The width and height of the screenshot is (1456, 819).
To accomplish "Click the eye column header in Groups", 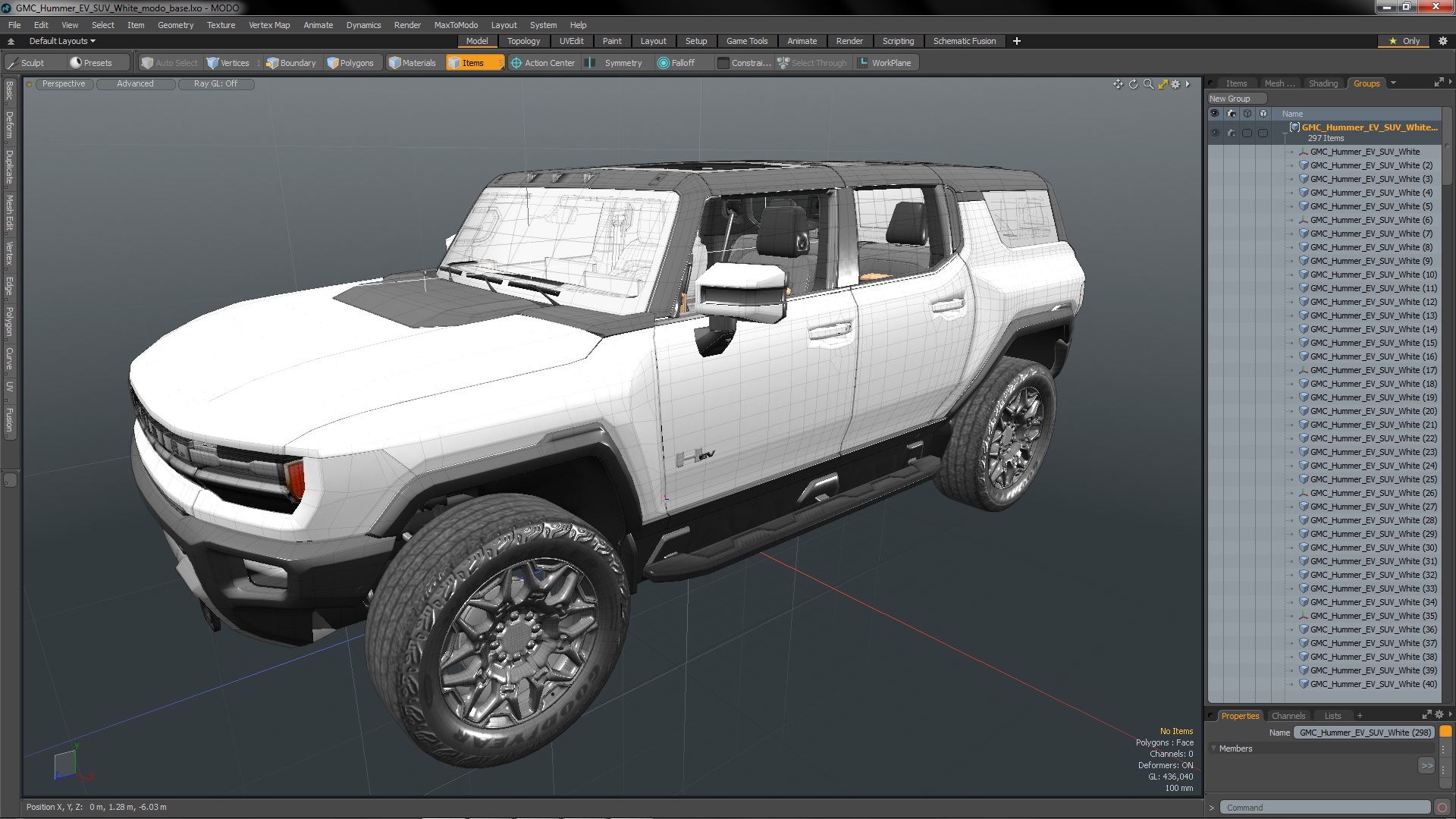I will [x=1215, y=114].
